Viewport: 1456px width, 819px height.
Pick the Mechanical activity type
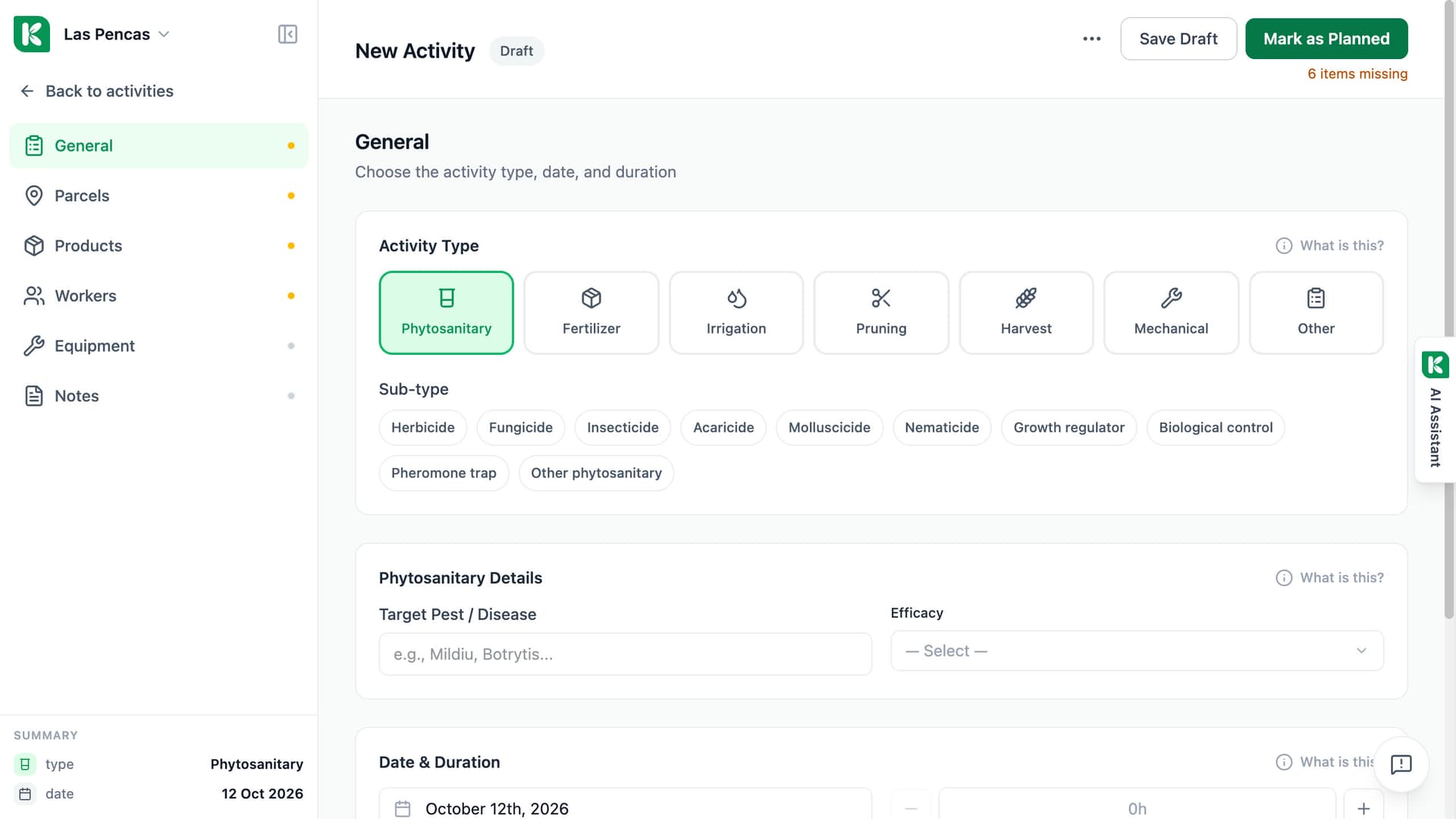(1171, 312)
